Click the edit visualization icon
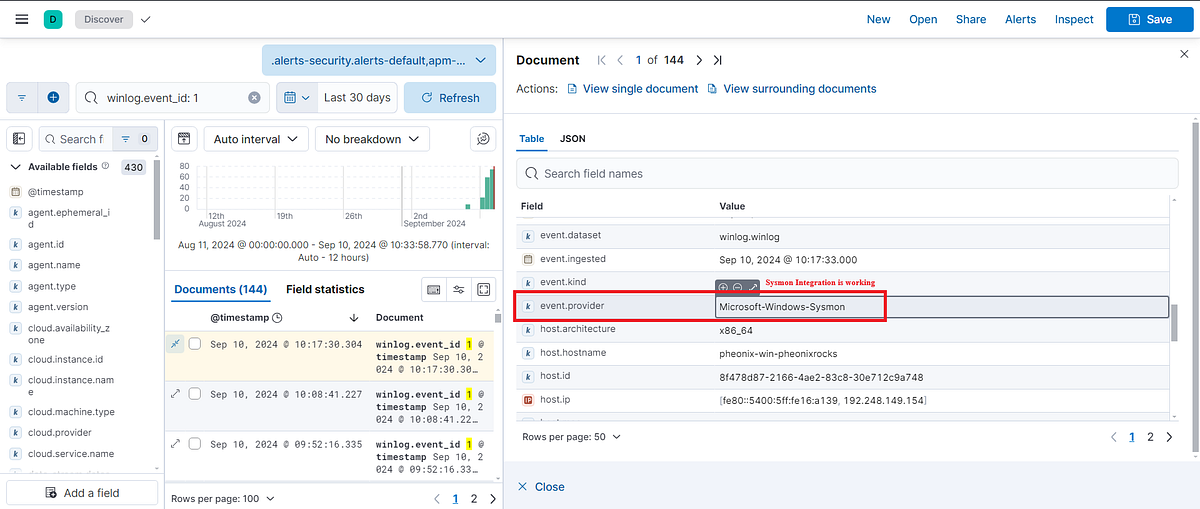The width and height of the screenshot is (1200, 509). pyautogui.click(x=483, y=139)
